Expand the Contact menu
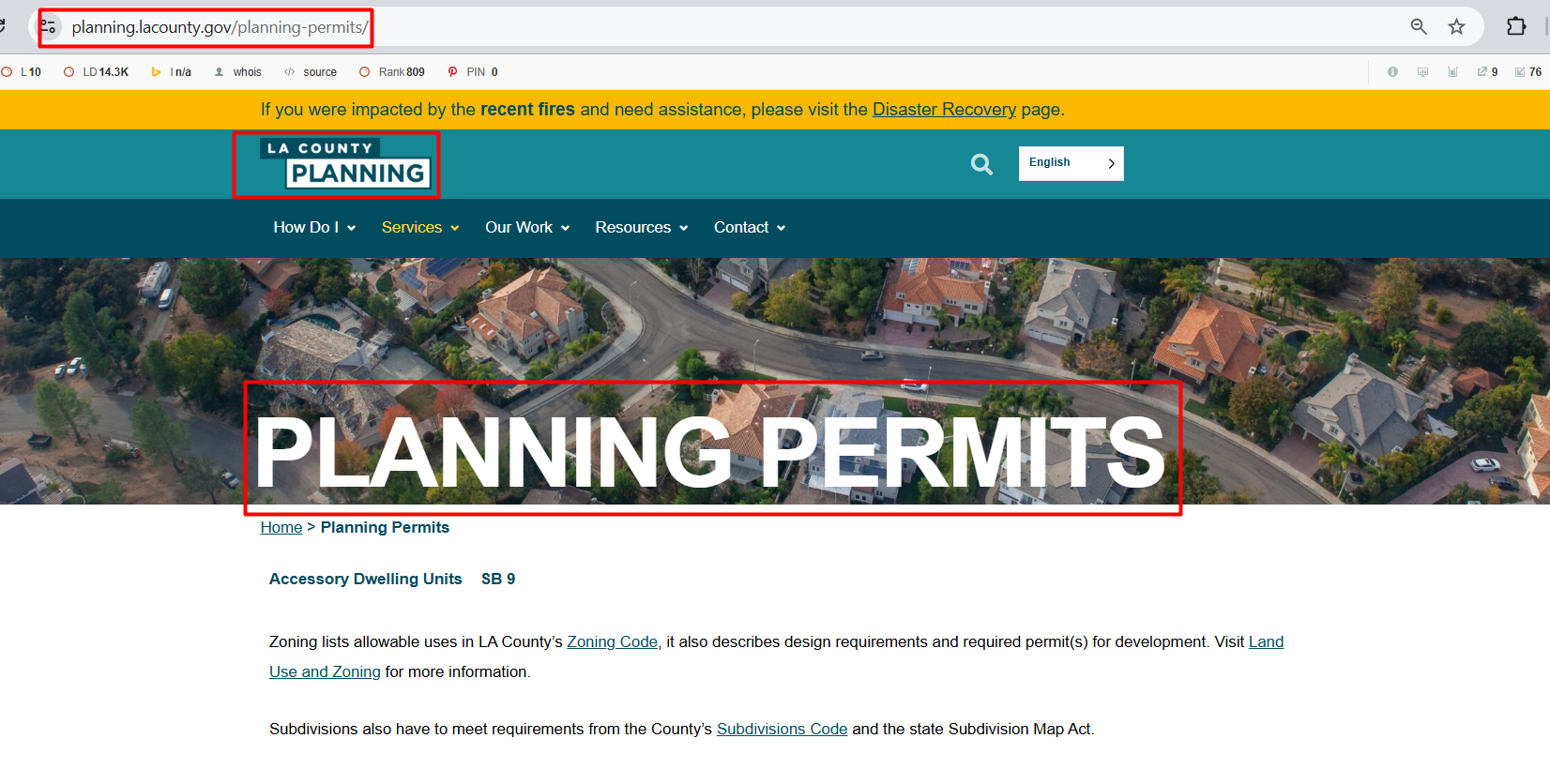Image resolution: width=1550 pixels, height=784 pixels. (x=750, y=228)
